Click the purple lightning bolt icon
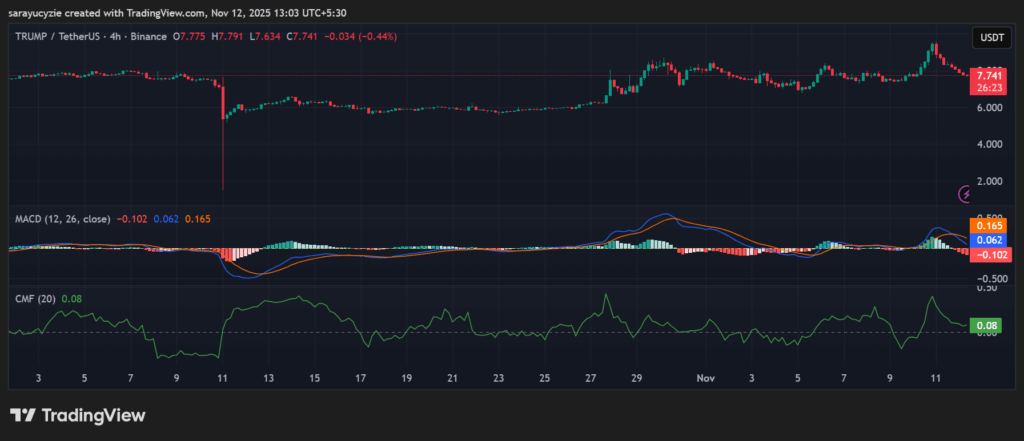This screenshot has height=441, width=1024. click(x=965, y=194)
